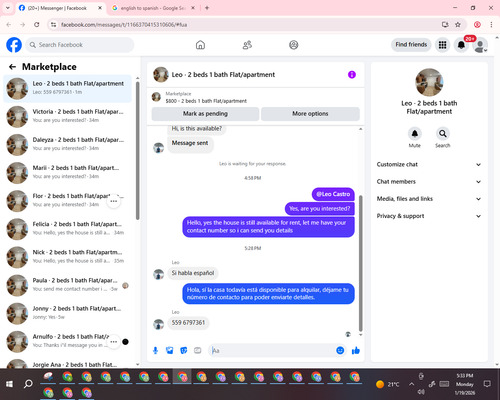Open the account profile avatar menu

tap(480, 45)
